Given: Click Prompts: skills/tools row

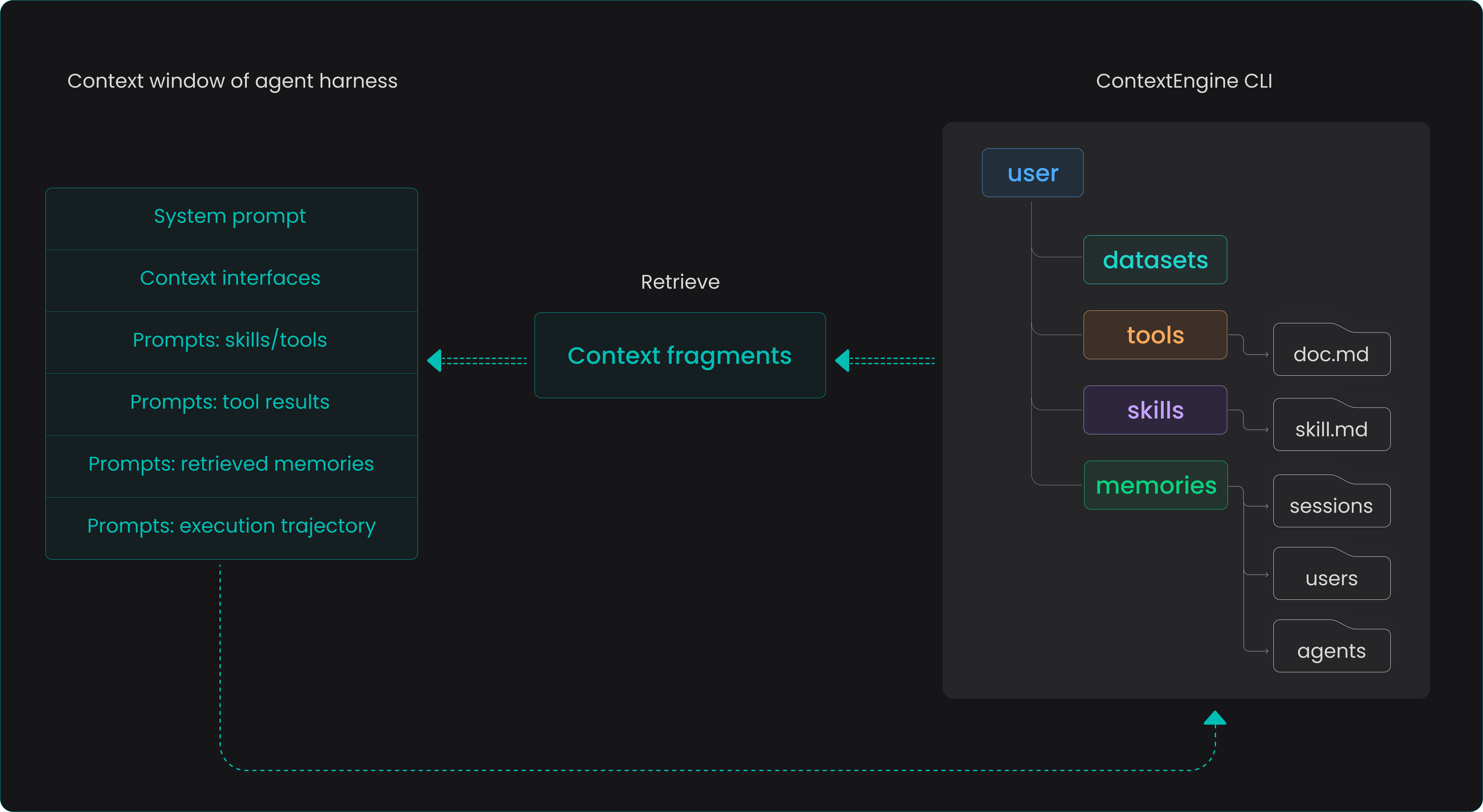Looking at the screenshot, I should tap(231, 341).
